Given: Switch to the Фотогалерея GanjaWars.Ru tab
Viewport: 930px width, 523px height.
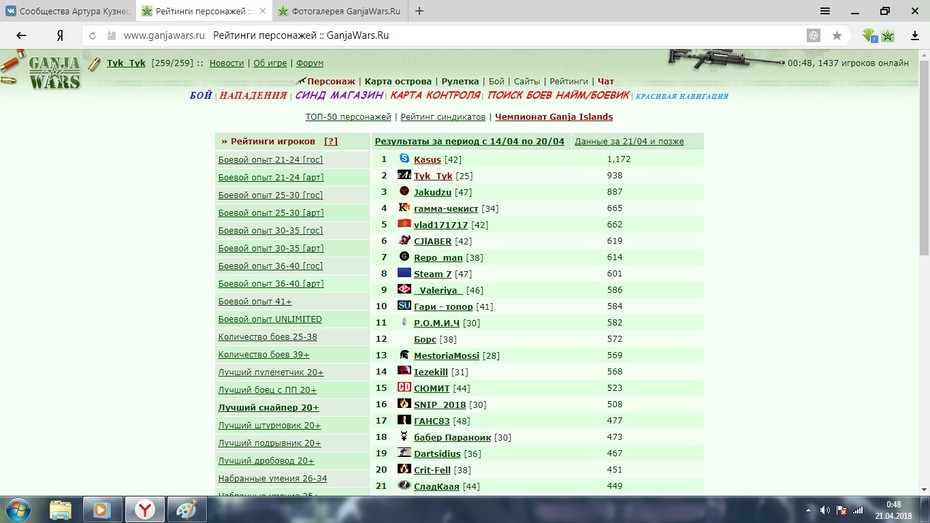Looking at the screenshot, I should [340, 11].
